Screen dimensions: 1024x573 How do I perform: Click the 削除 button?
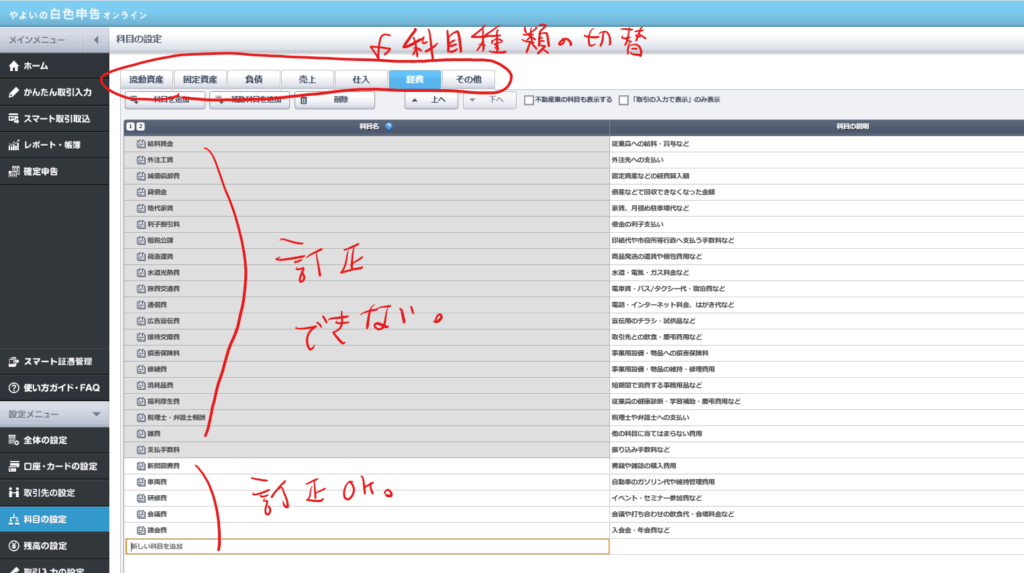335,100
